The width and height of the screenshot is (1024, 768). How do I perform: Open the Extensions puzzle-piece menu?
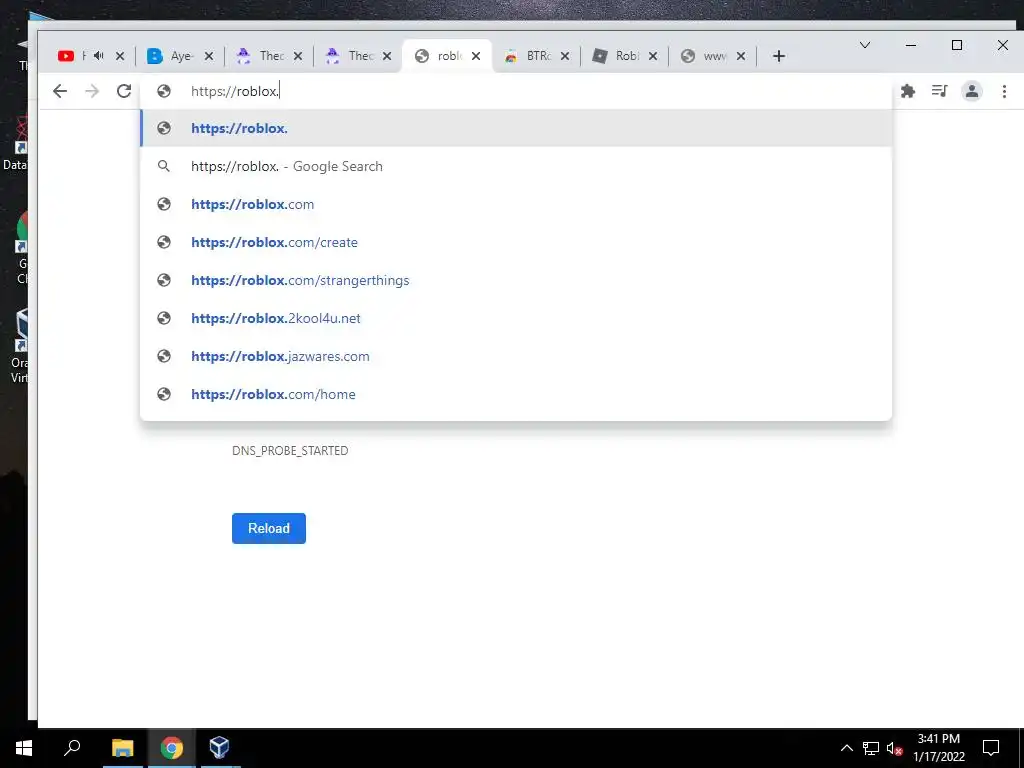pyautogui.click(x=908, y=91)
